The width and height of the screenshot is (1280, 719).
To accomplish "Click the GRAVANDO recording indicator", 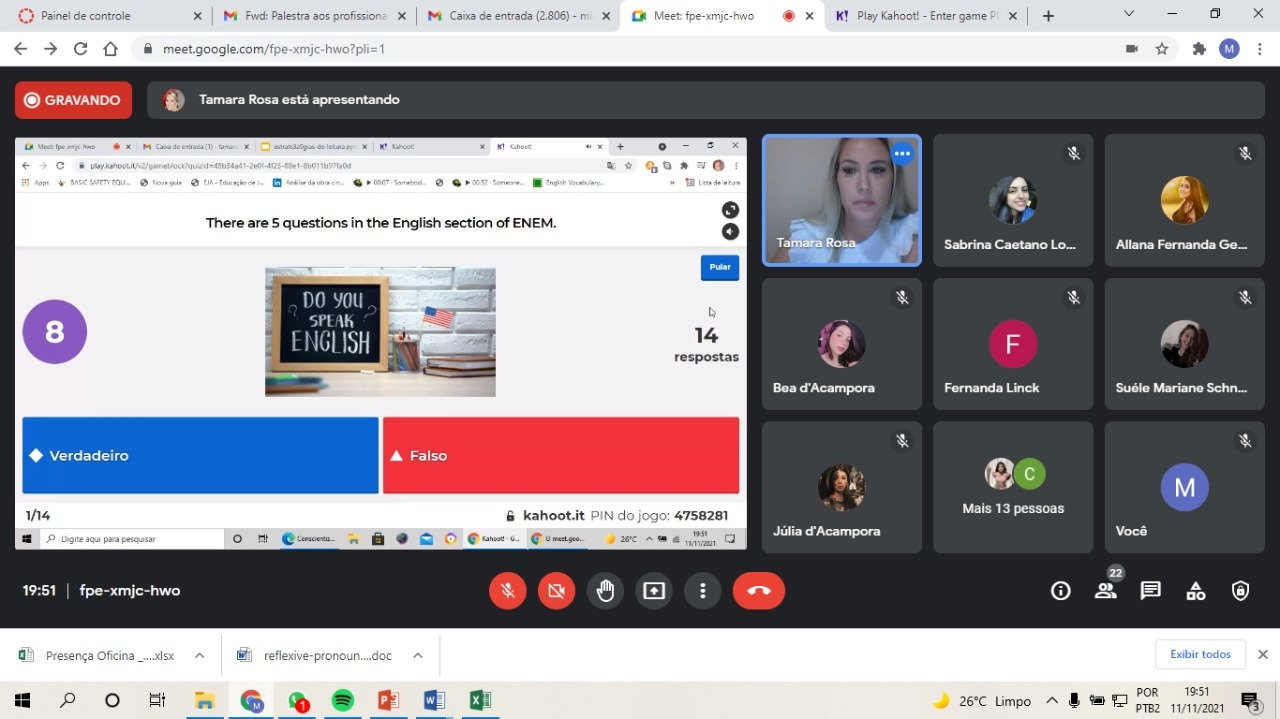I will coord(73,100).
